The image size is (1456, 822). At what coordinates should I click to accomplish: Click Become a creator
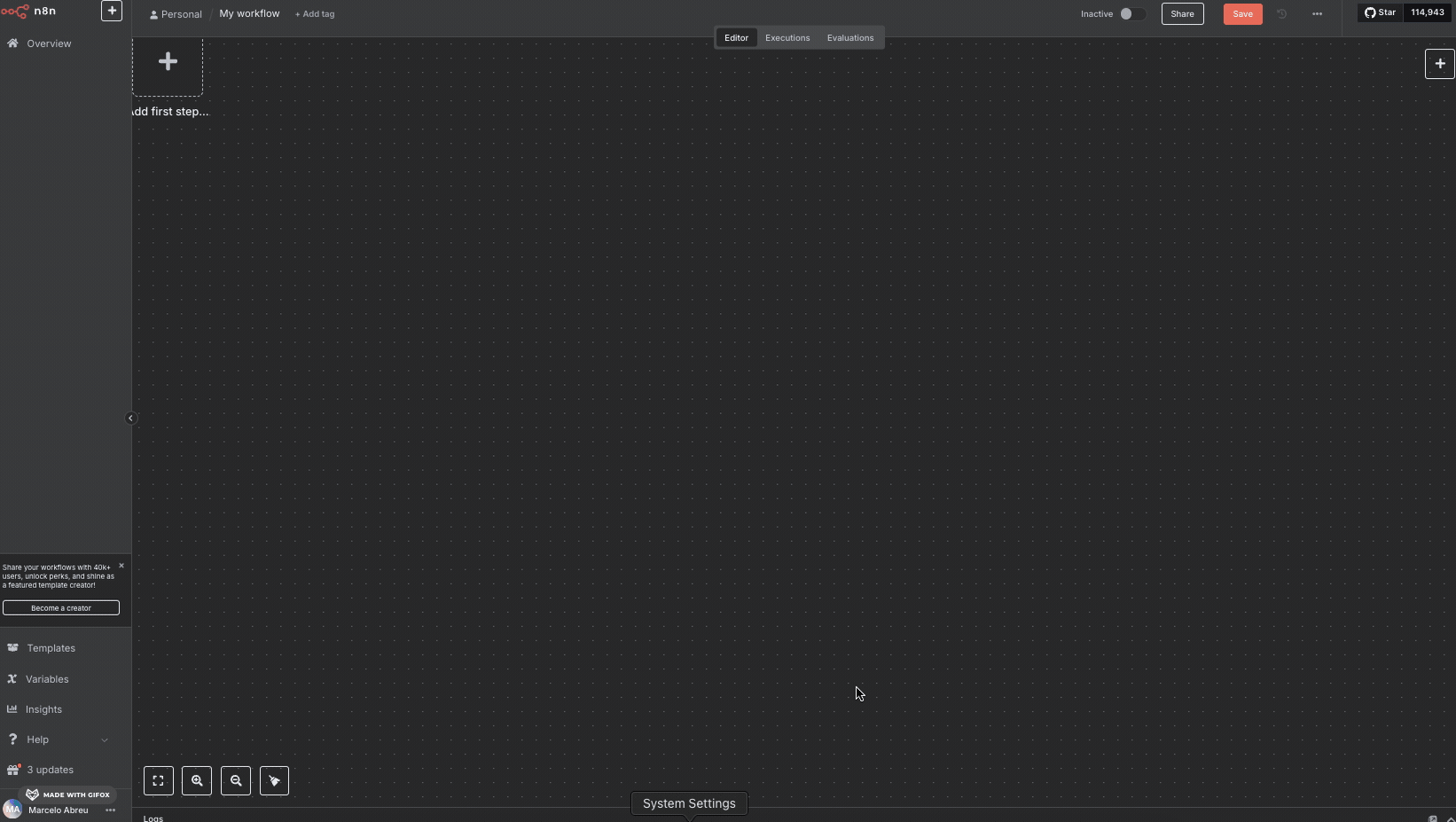[60, 607]
